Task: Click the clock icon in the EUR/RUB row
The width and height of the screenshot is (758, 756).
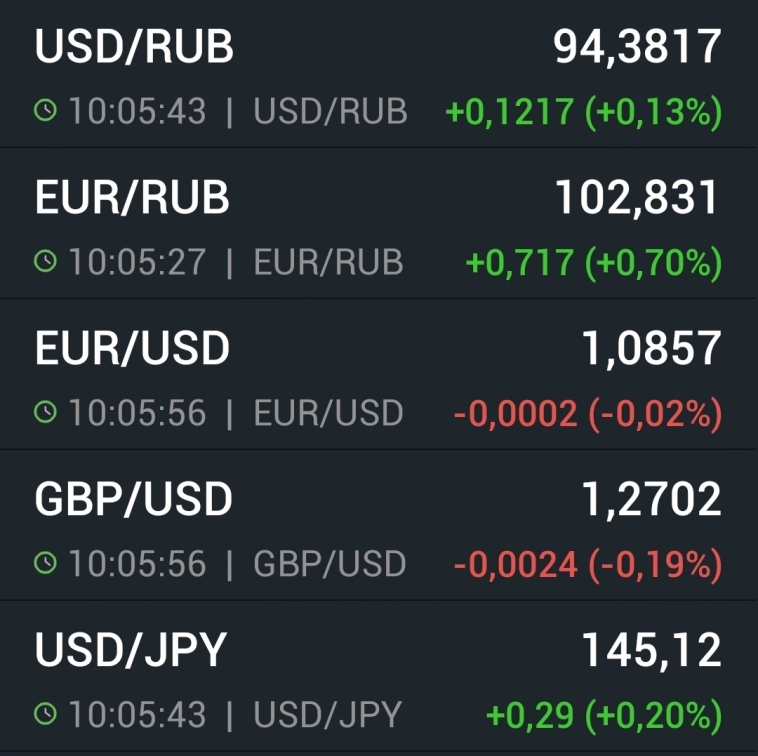Action: pyautogui.click(x=45, y=263)
